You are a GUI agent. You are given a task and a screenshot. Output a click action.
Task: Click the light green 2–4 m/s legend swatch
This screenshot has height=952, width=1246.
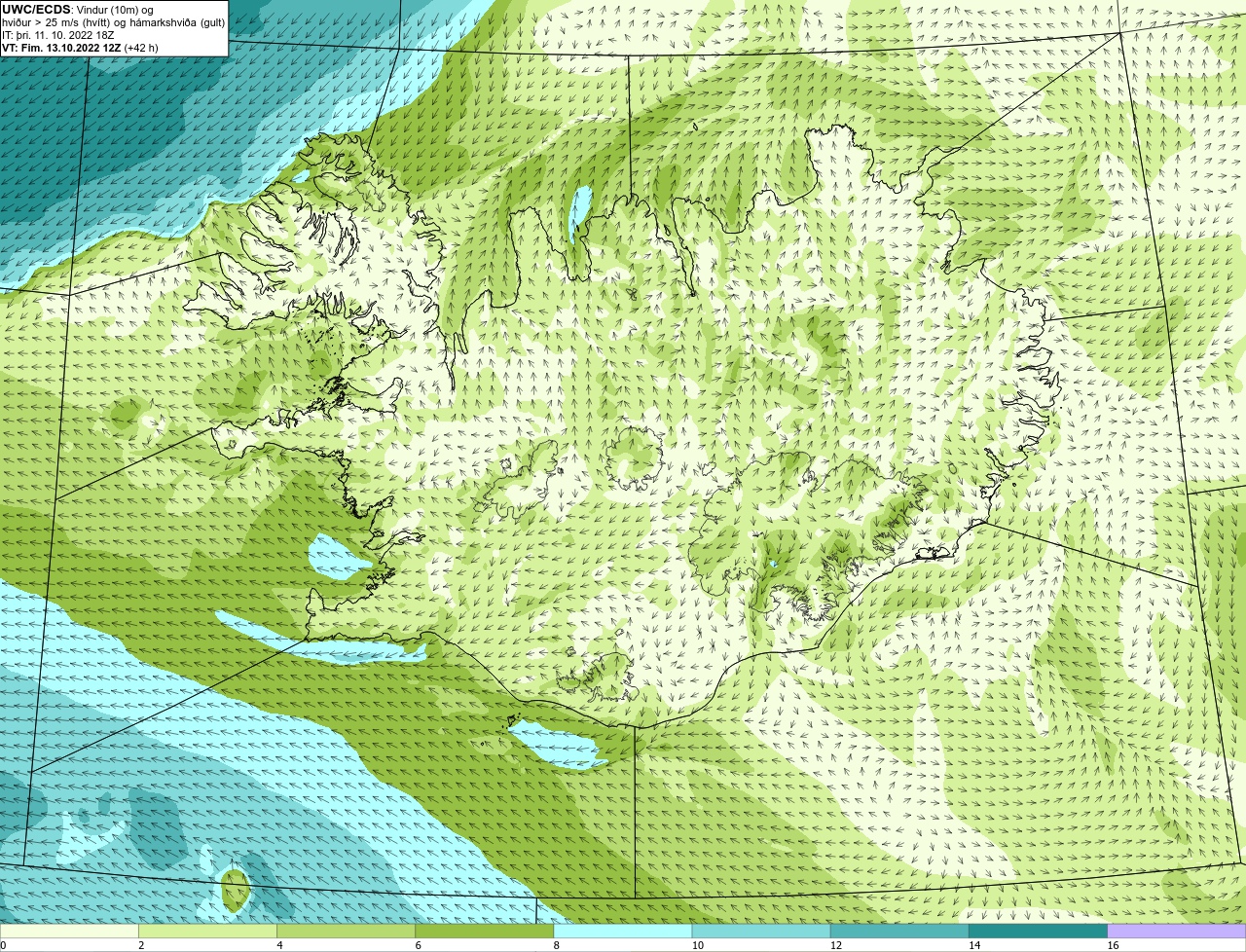(207, 932)
